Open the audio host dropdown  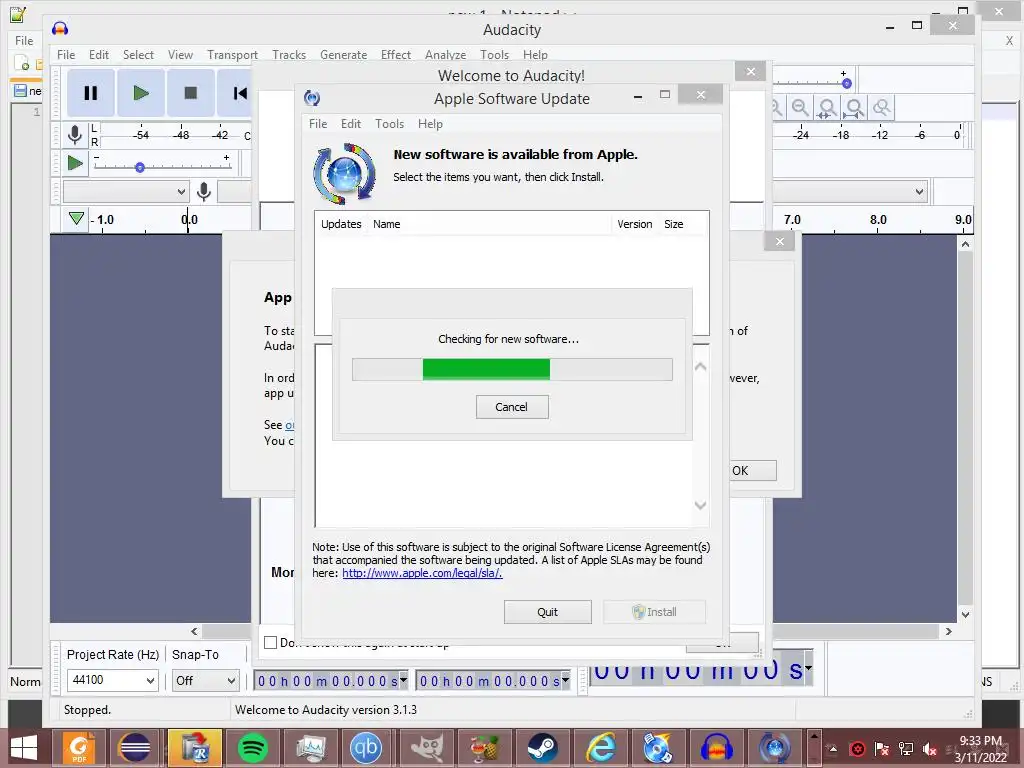[x=126, y=191]
